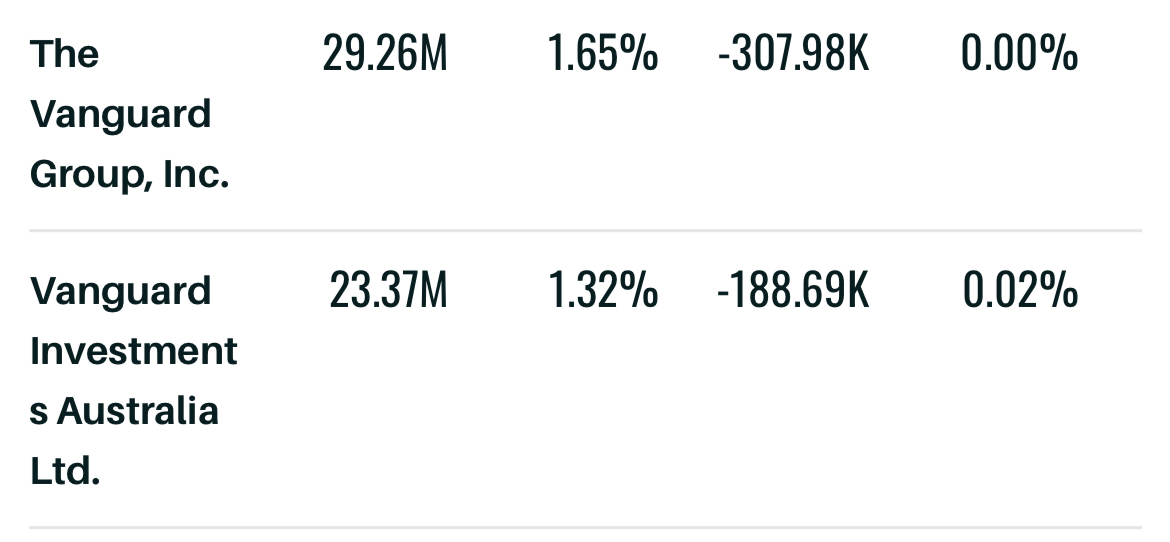Click the 1.65% ownership percentage cell
Screen dimensions: 1170x542
click(603, 54)
